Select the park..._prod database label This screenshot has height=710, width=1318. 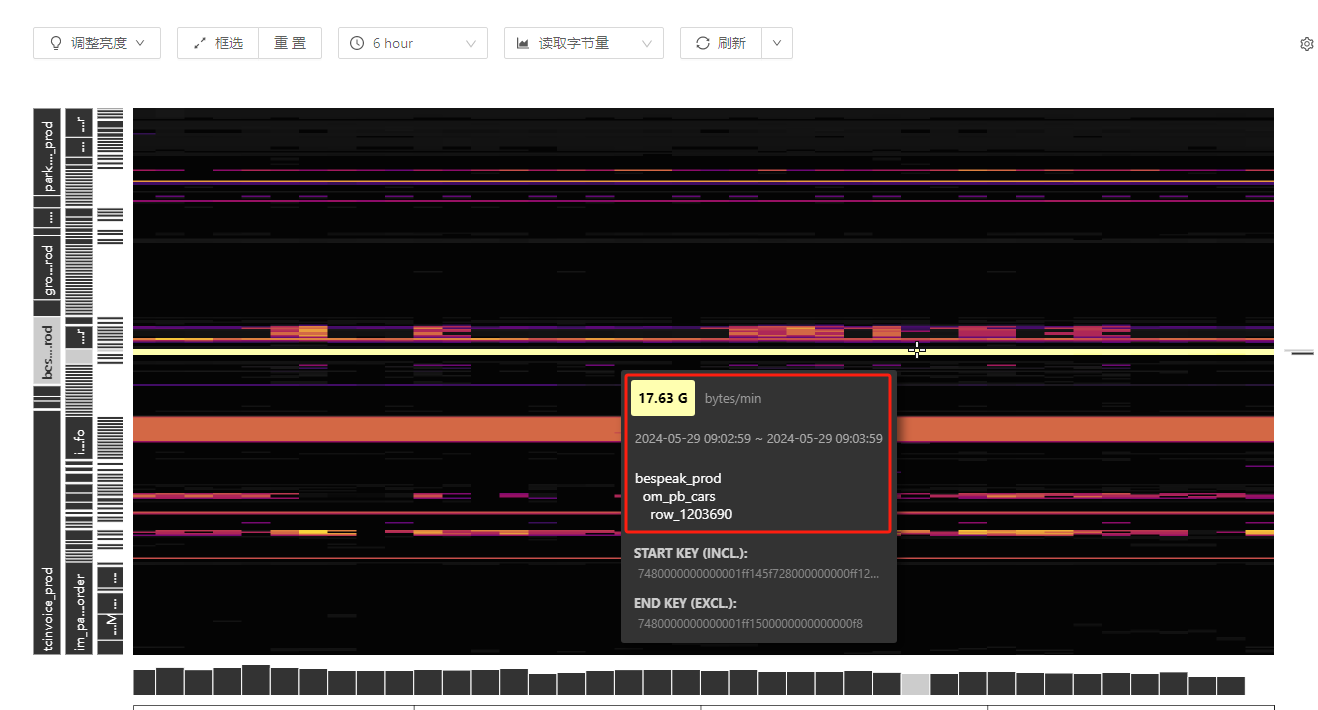[x=46, y=156]
